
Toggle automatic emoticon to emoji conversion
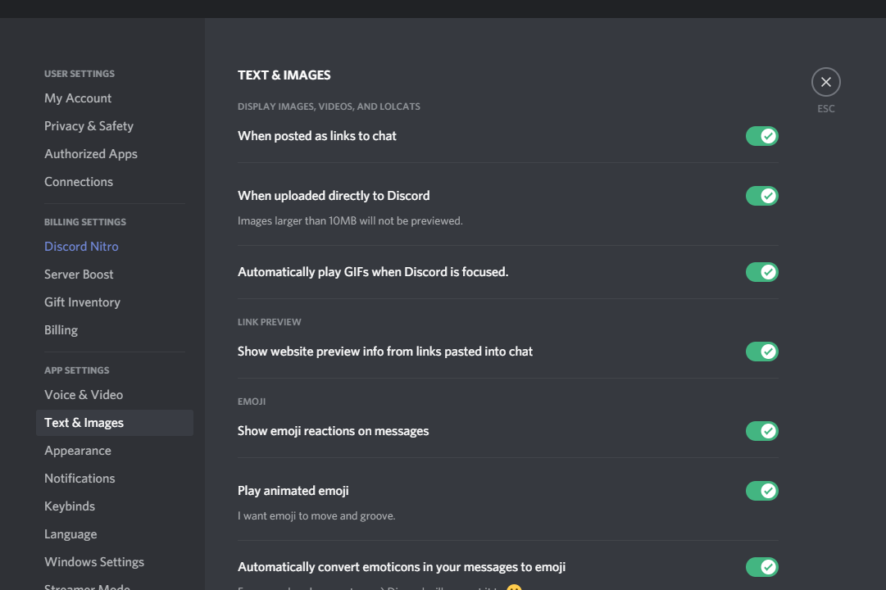click(x=762, y=567)
